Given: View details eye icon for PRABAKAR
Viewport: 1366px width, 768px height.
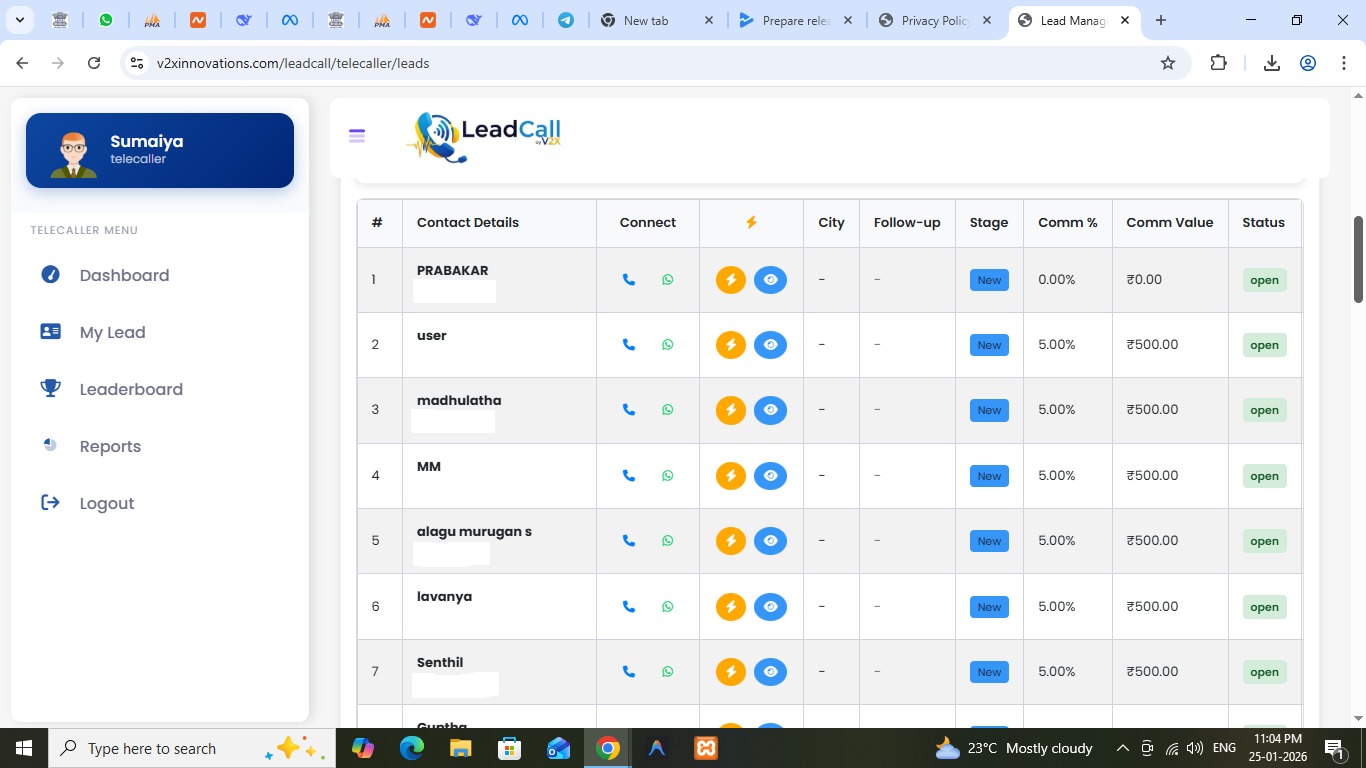Looking at the screenshot, I should pos(770,280).
